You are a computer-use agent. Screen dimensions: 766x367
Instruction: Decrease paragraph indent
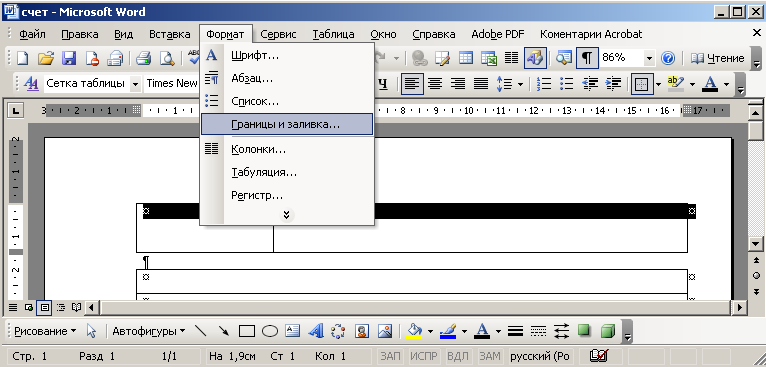click(590, 84)
